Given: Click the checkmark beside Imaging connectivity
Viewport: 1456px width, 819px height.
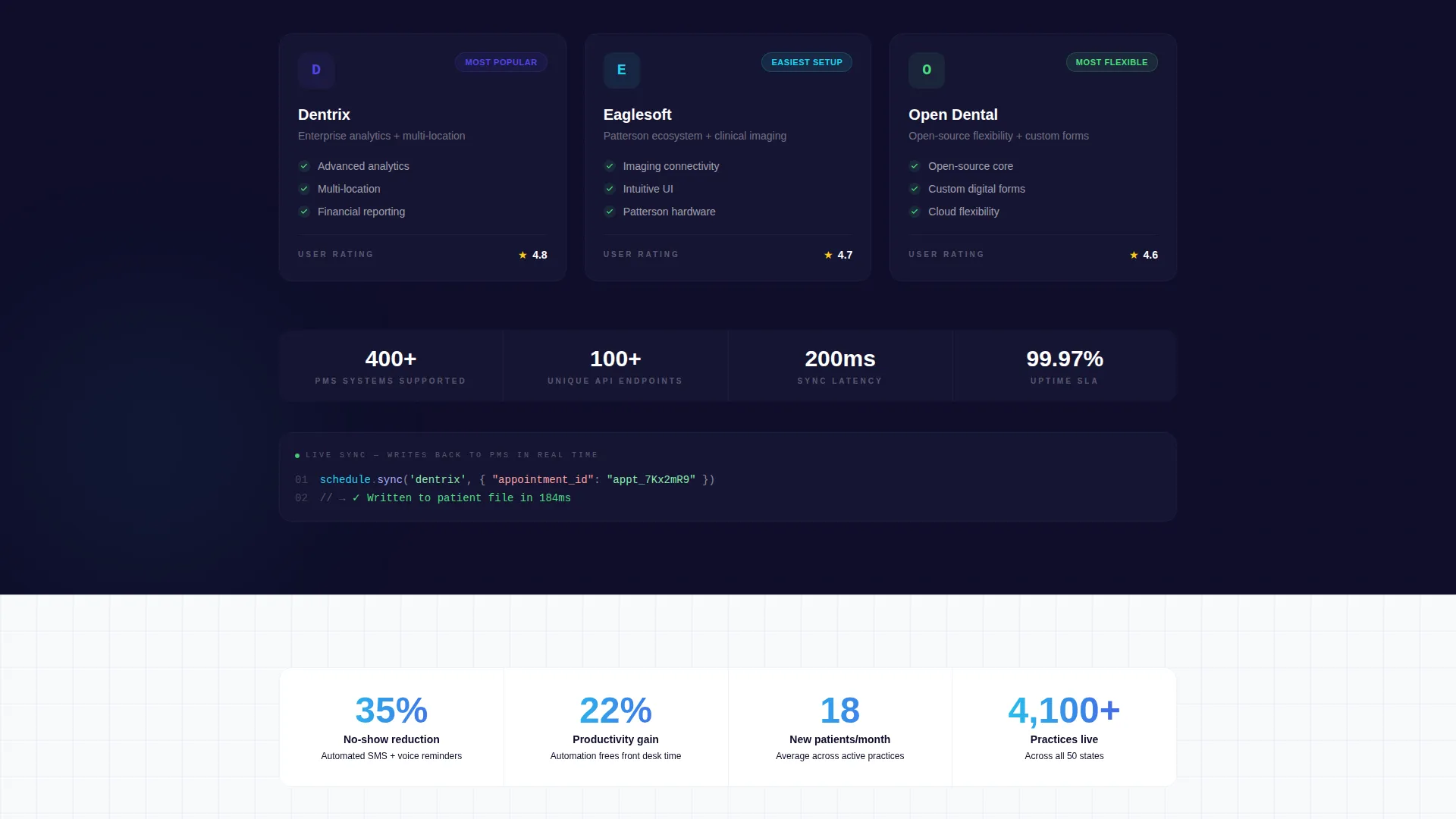Looking at the screenshot, I should [x=610, y=166].
